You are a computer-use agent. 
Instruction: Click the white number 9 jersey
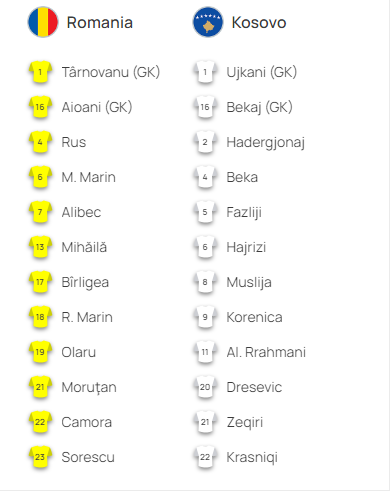[205, 317]
